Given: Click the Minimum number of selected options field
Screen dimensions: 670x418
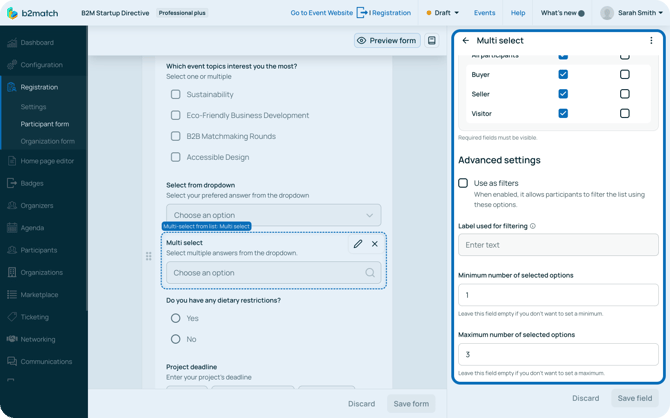Looking at the screenshot, I should click(558, 295).
